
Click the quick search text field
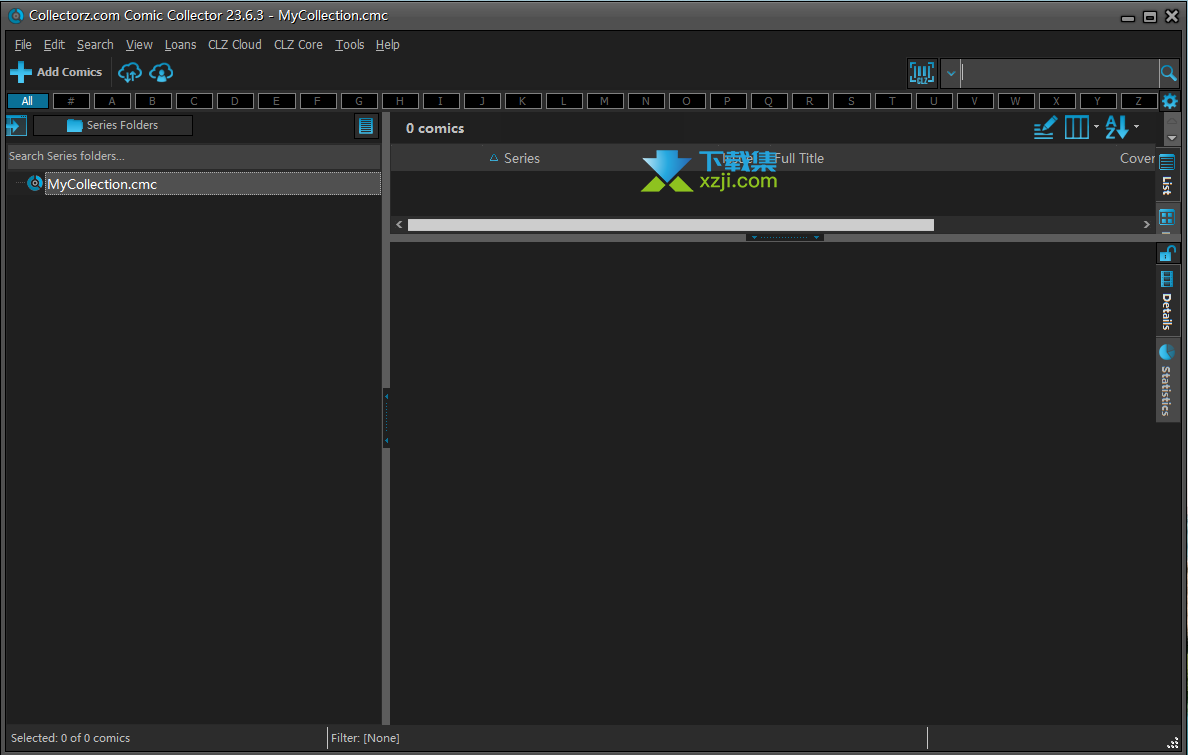(x=1059, y=74)
